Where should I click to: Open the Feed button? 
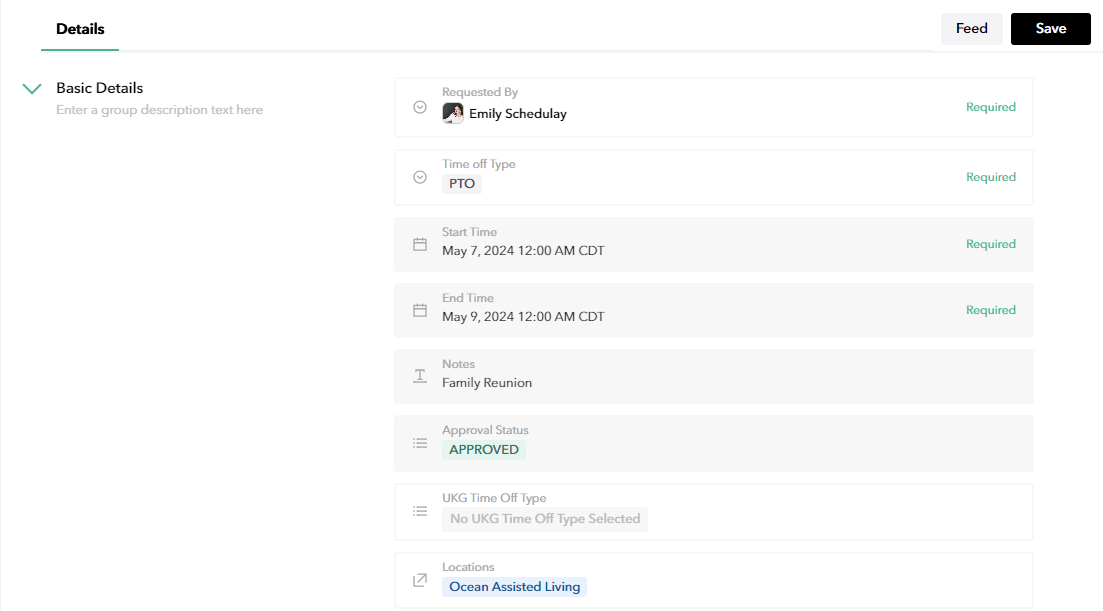coord(971,29)
